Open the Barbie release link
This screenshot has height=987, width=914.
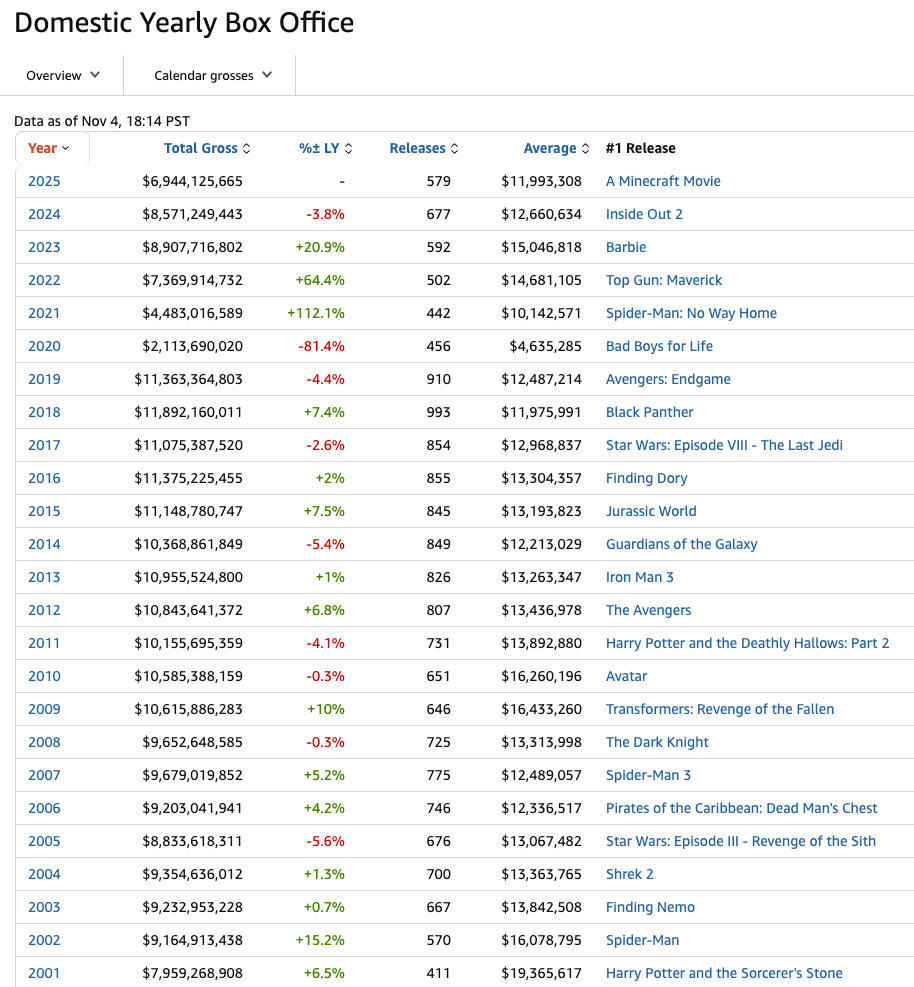pos(626,247)
